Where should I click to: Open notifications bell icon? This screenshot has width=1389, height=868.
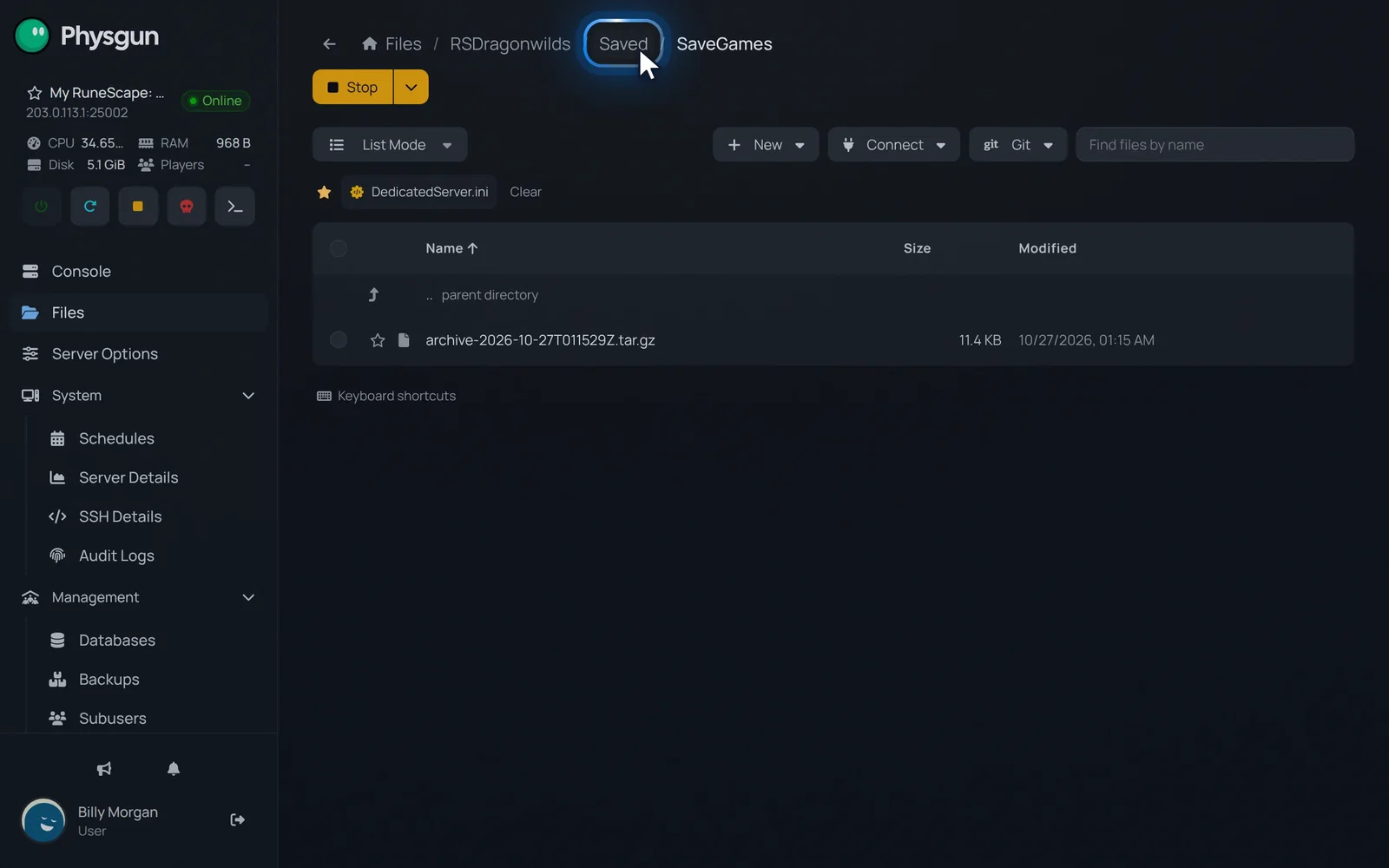click(x=174, y=769)
